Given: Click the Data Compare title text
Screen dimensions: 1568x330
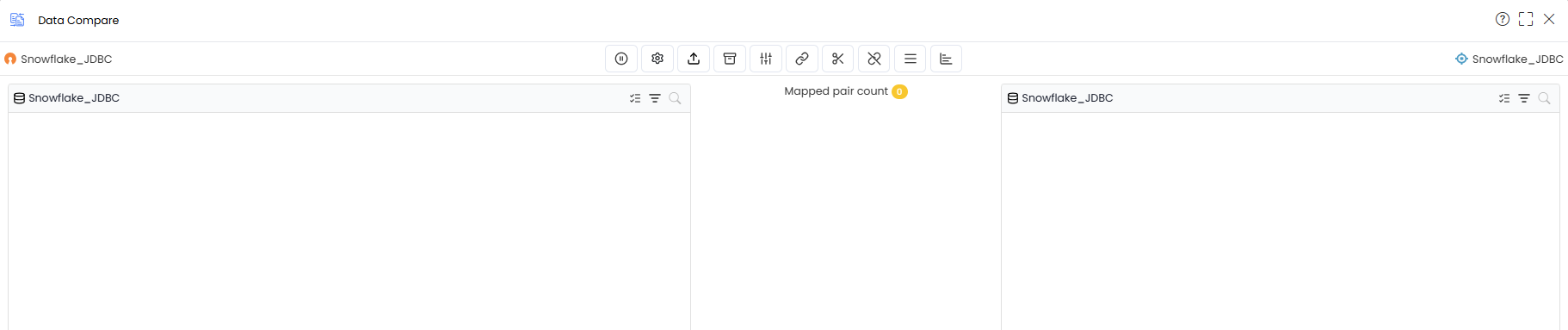Looking at the screenshot, I should click(x=78, y=20).
